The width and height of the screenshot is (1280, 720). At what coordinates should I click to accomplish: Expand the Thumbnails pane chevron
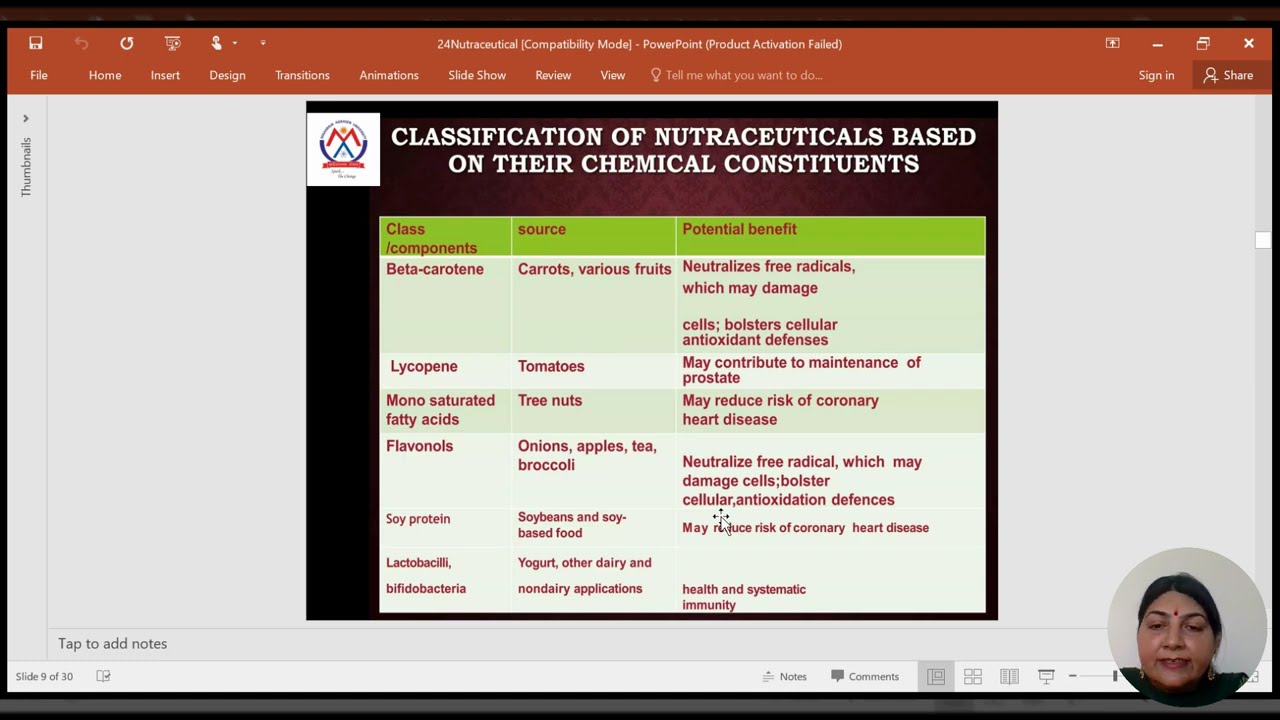[x=26, y=118]
